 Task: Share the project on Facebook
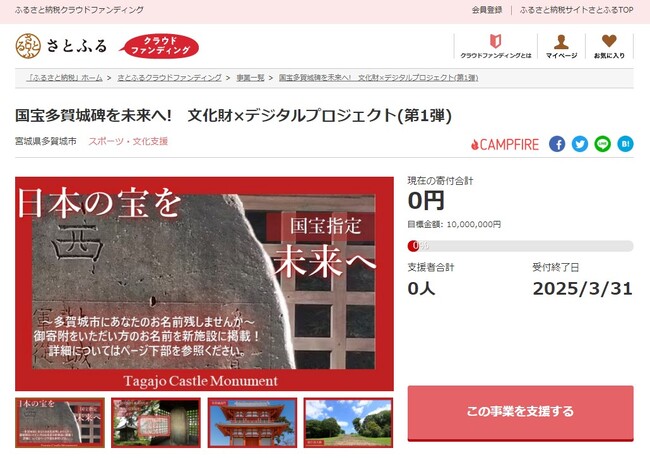tap(557, 144)
